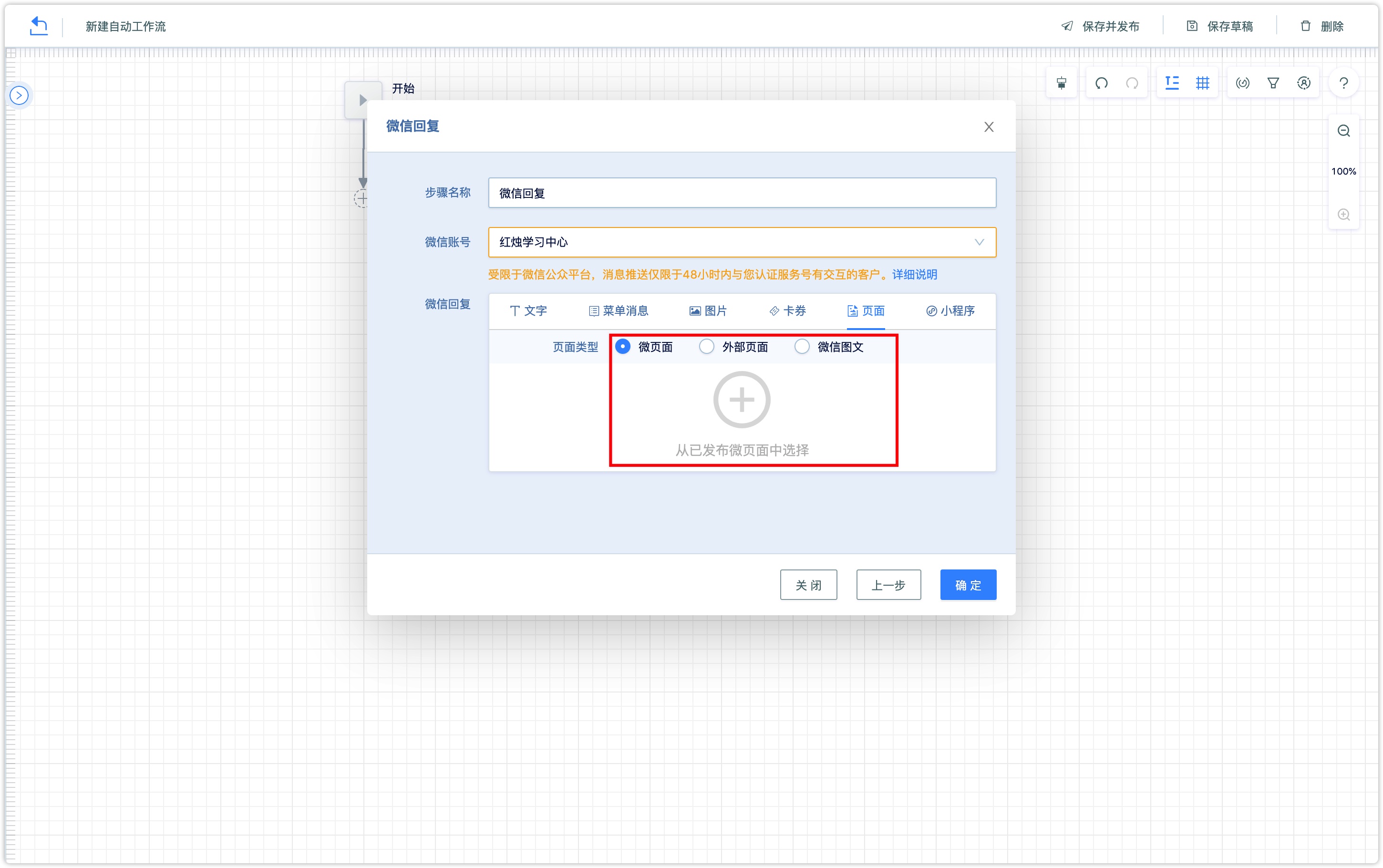Open the 详细说明 link
Viewport: 1383px width, 868px height.
click(x=914, y=274)
